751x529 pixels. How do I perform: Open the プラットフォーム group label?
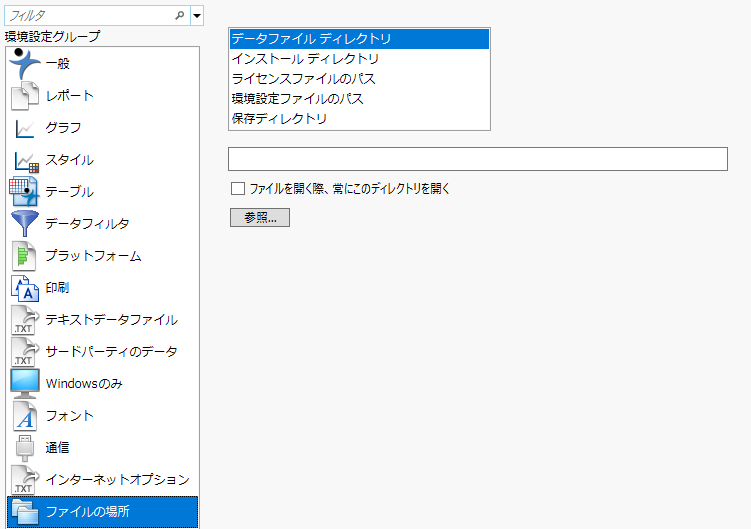[x=93, y=256]
